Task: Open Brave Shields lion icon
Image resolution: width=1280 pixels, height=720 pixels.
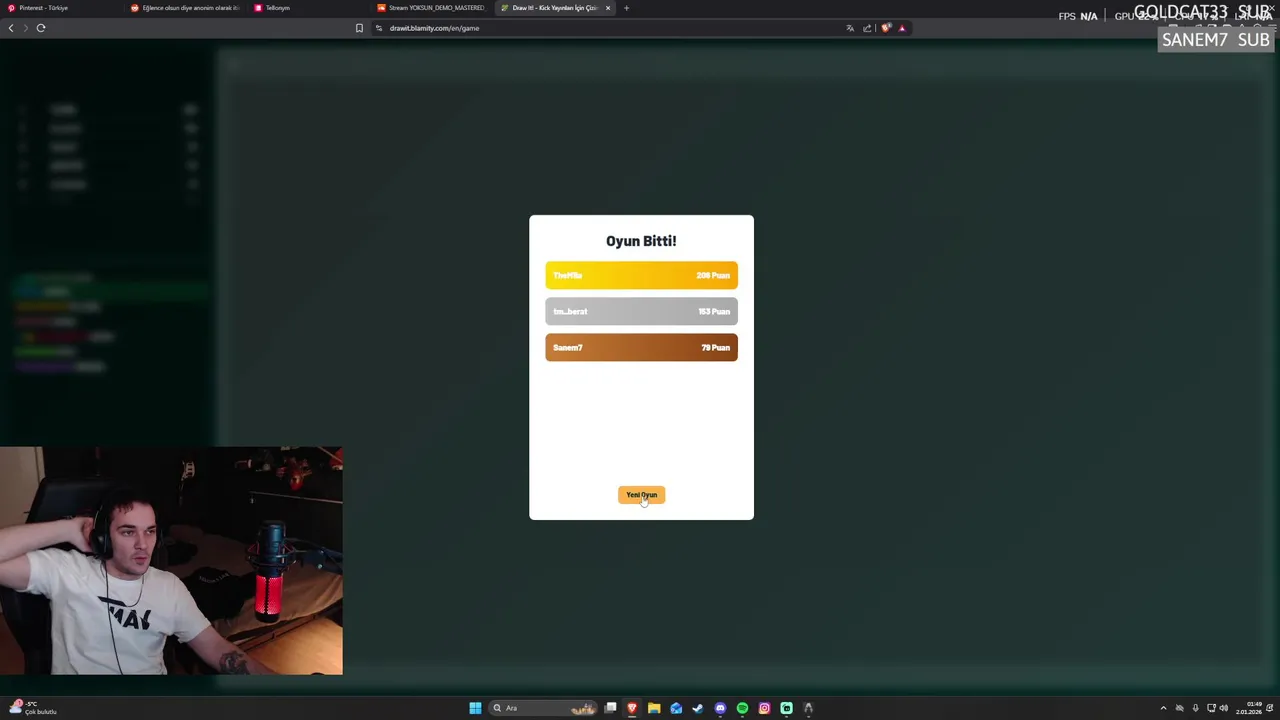Action: 886,28
